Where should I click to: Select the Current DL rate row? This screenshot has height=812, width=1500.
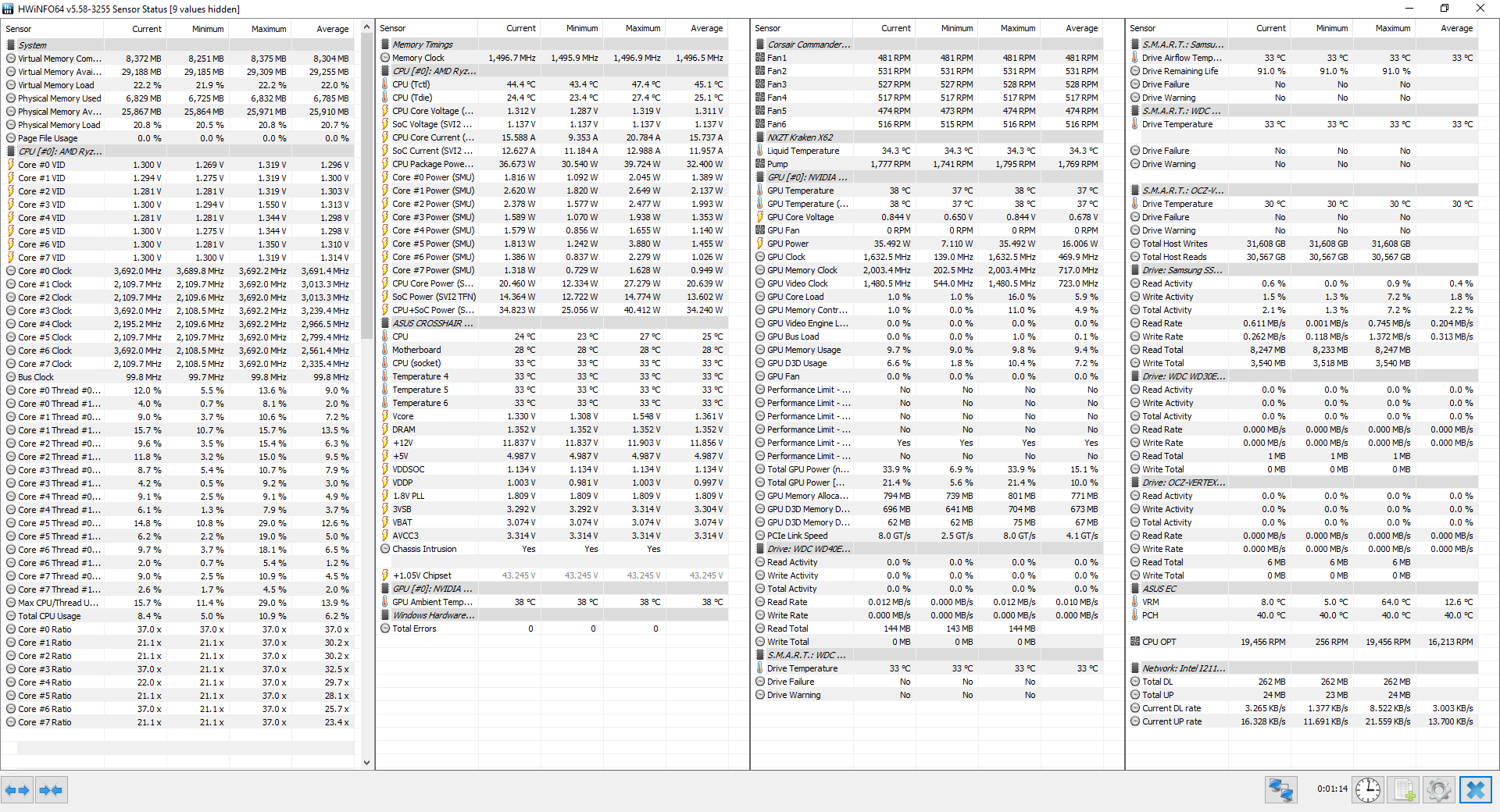coord(1303,708)
